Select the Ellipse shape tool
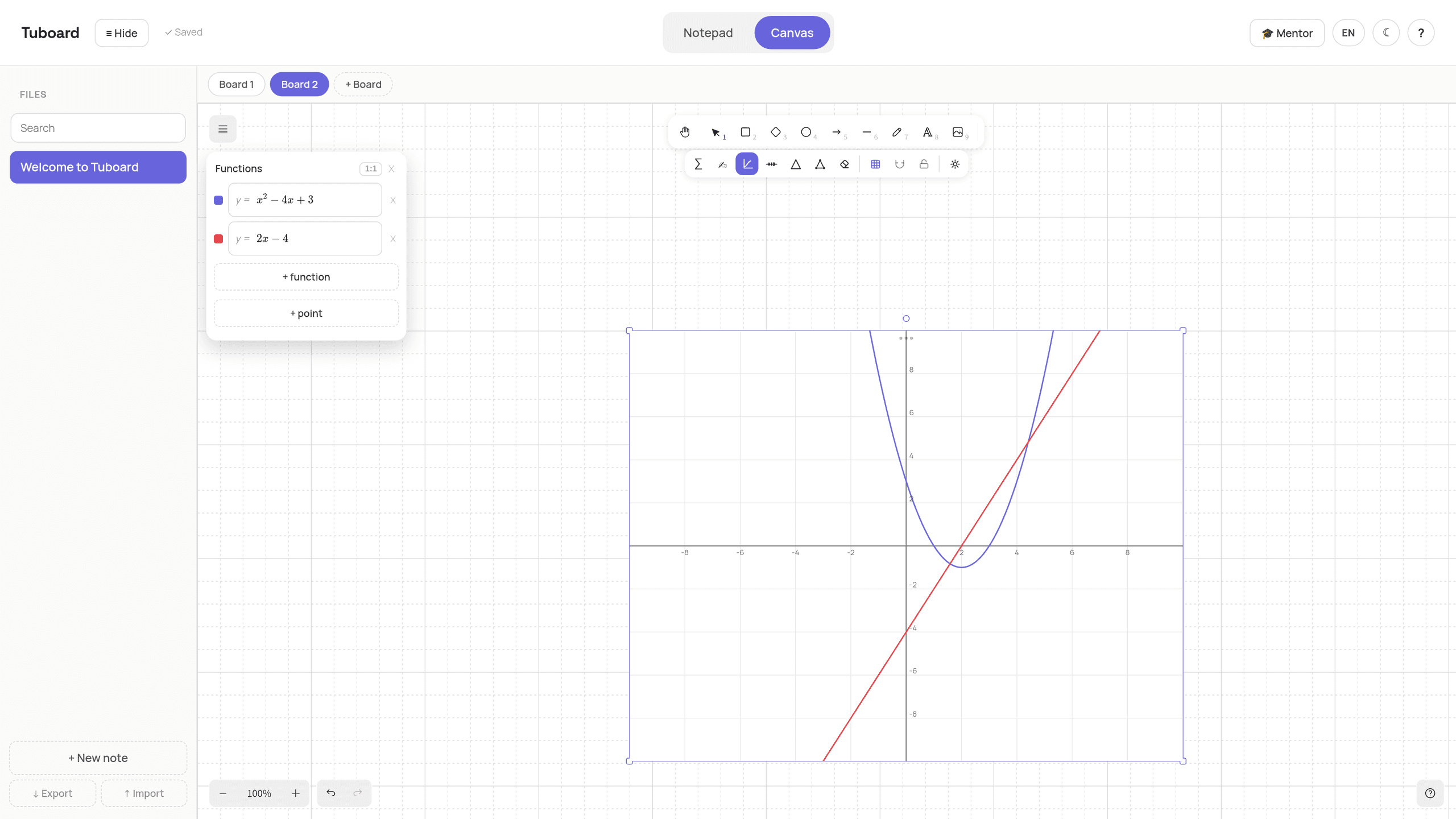The image size is (1456, 819). (x=806, y=132)
